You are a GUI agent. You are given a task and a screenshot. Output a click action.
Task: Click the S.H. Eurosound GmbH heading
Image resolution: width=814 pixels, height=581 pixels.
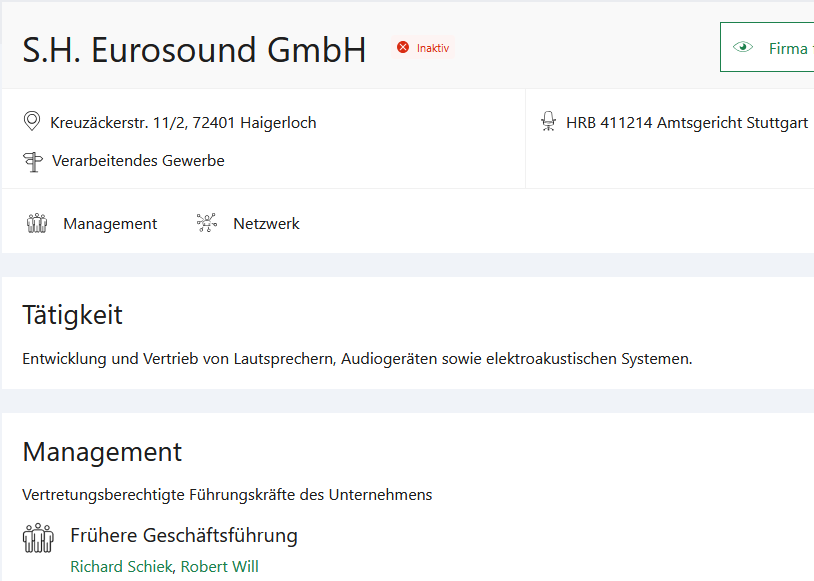195,50
